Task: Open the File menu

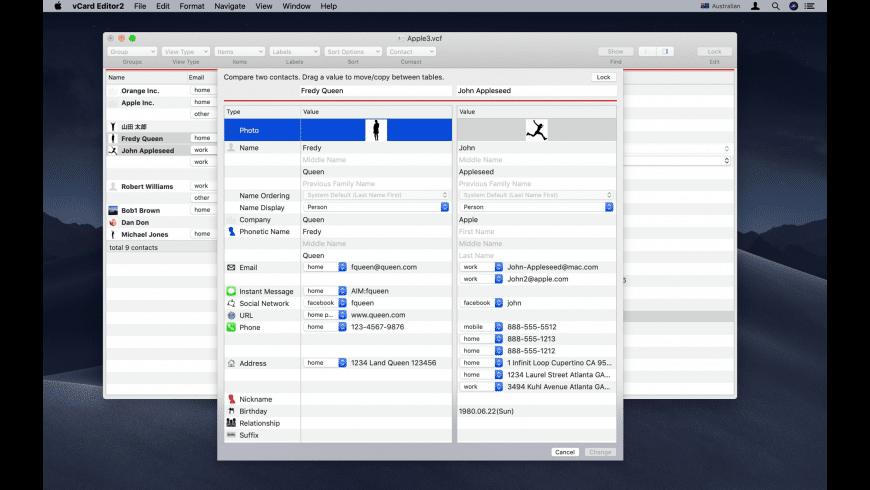Action: click(x=140, y=6)
